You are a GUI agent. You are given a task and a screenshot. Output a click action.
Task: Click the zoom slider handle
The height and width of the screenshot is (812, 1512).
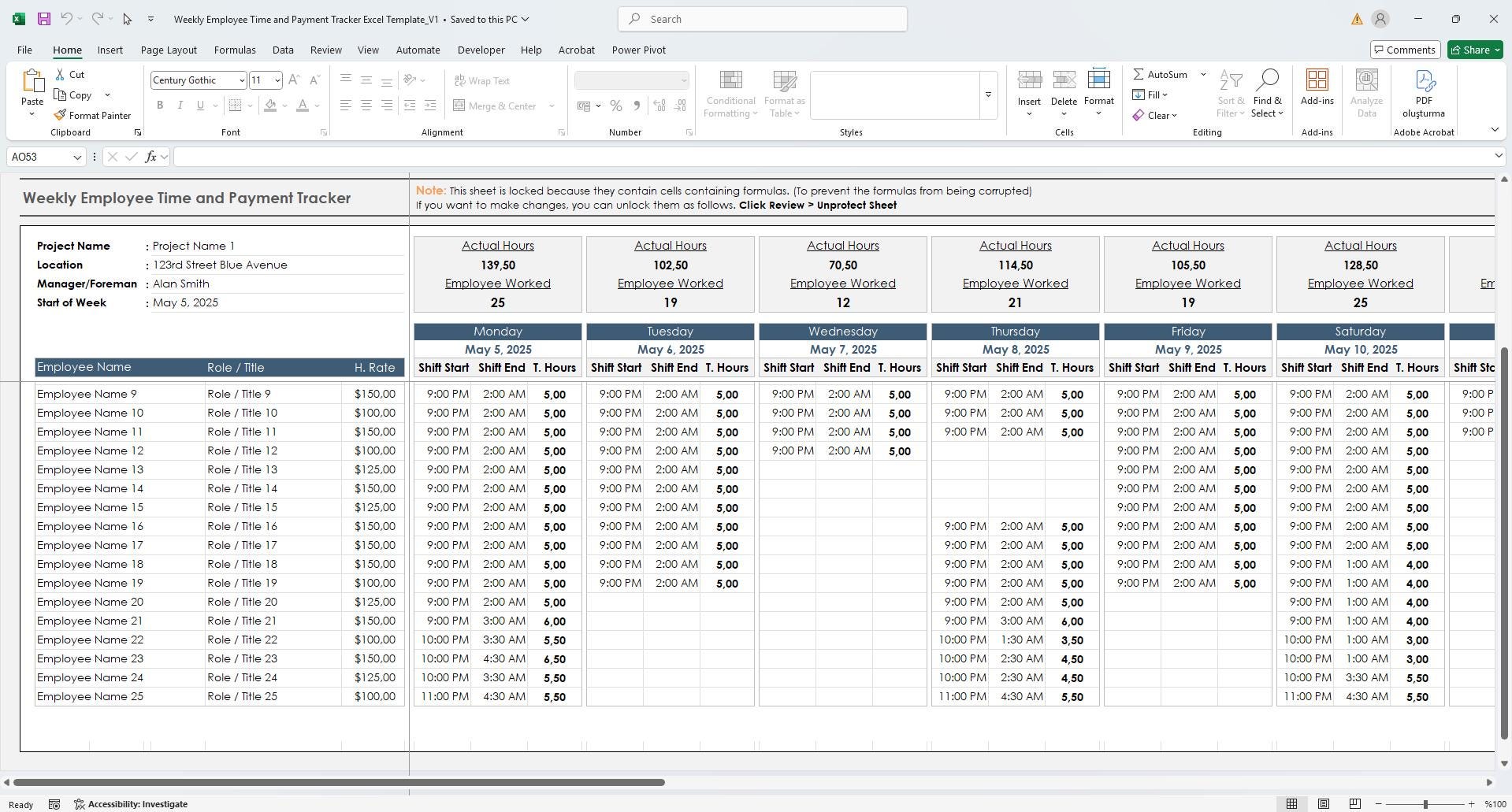[x=1425, y=804]
